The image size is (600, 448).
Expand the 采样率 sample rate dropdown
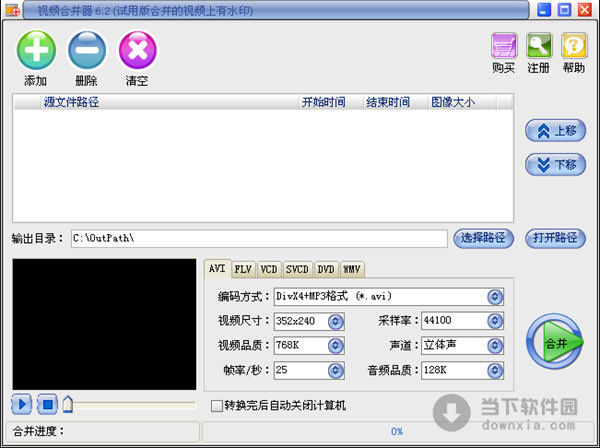click(x=494, y=321)
